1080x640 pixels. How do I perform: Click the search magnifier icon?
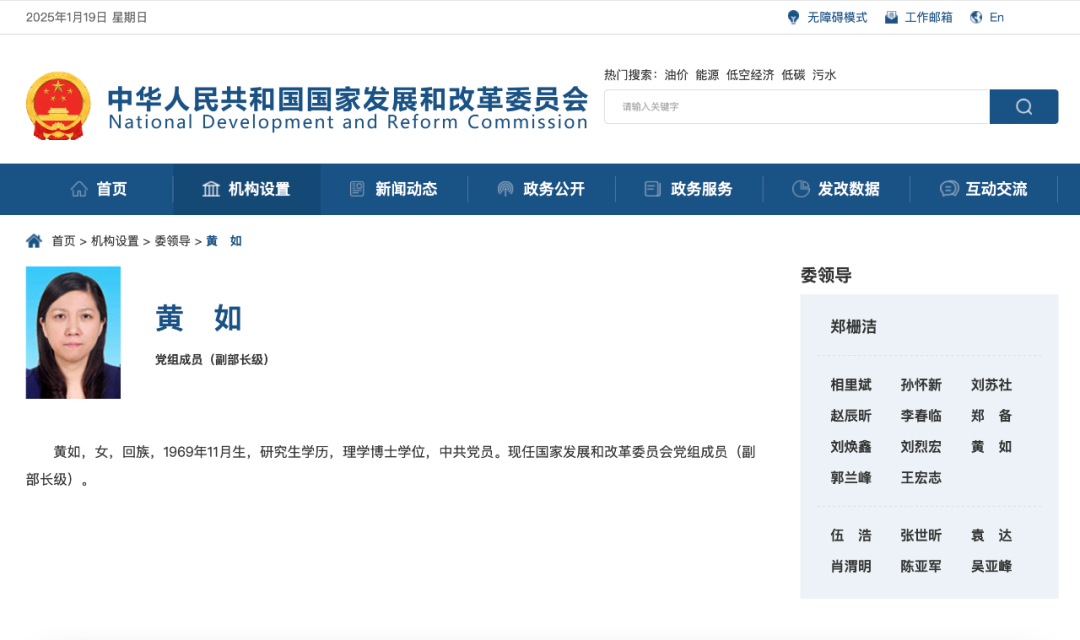(1023, 106)
